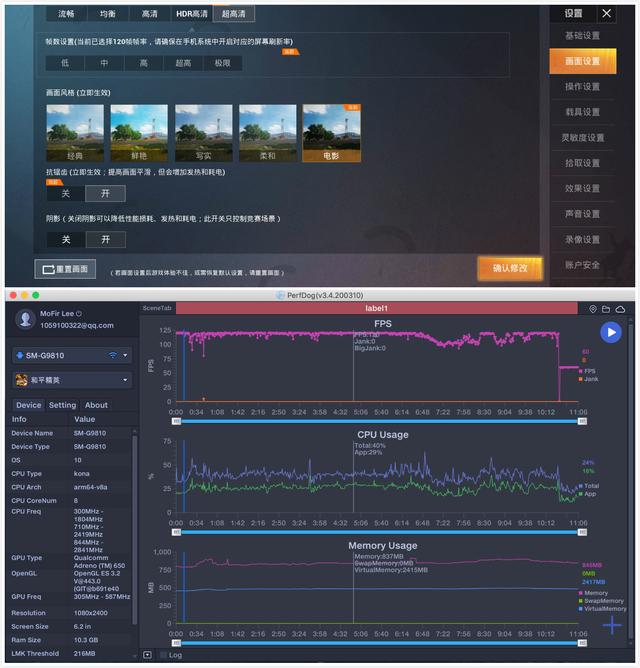Switch to the Setting tab in PerfDog
Viewport: 640px width, 668px height.
[62, 405]
